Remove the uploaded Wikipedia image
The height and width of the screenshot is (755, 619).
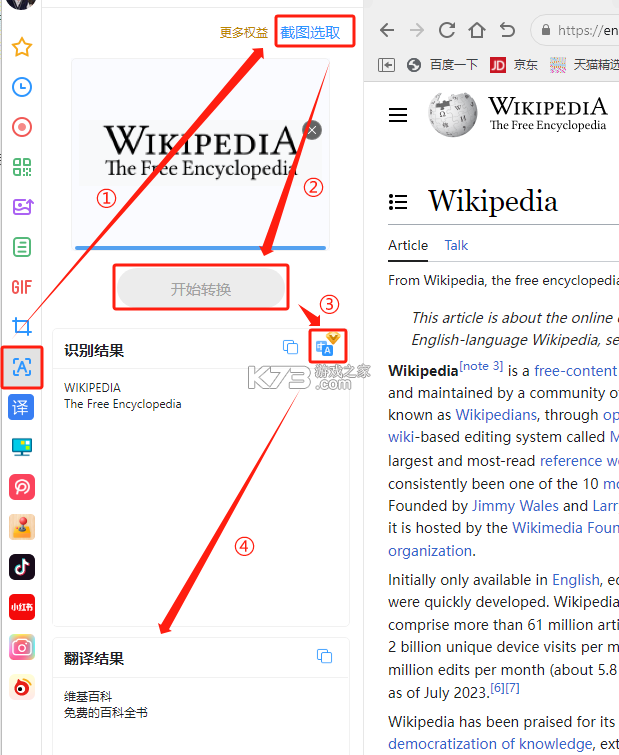point(312,130)
